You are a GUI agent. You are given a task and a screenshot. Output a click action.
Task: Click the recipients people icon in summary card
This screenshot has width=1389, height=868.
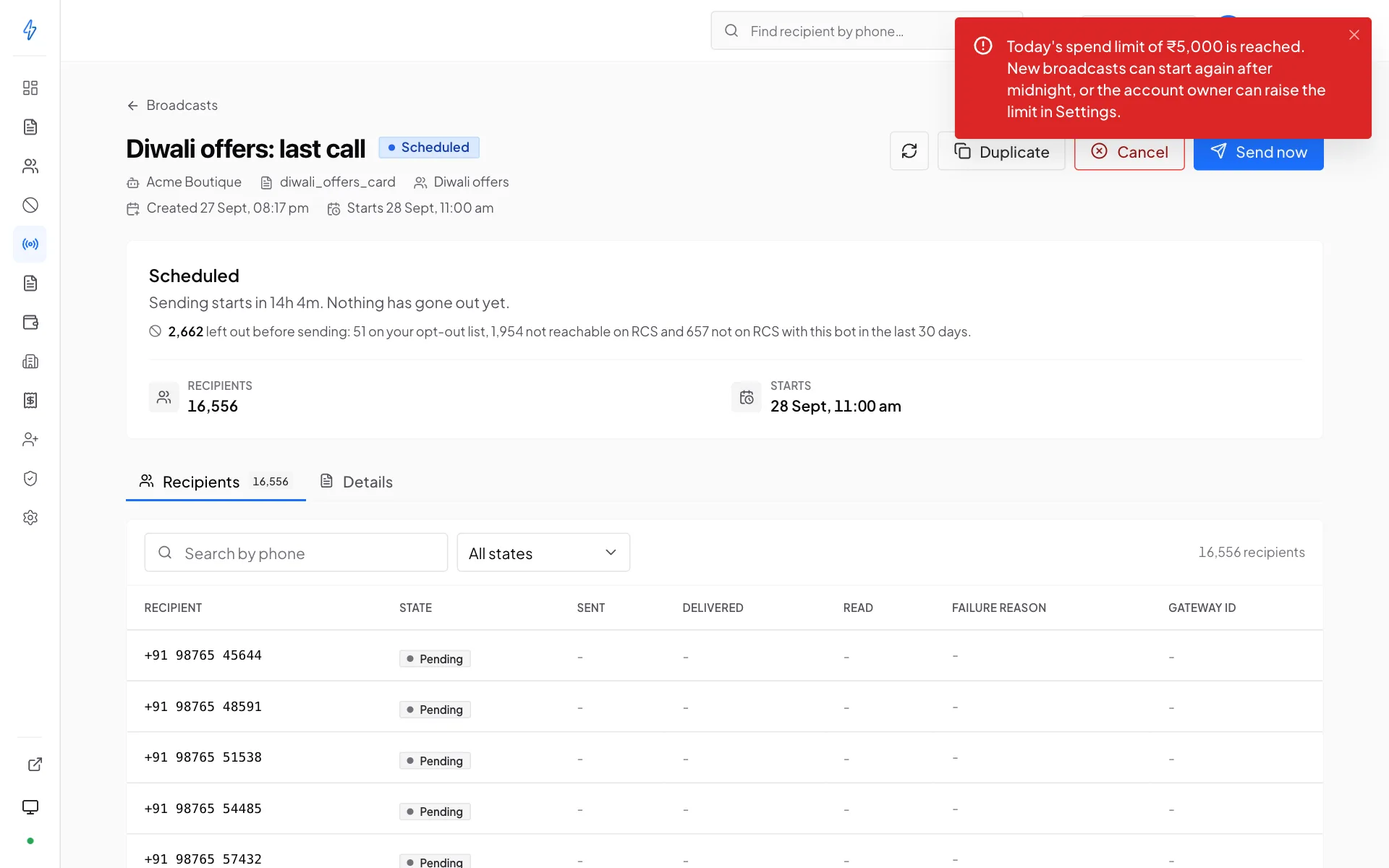pyautogui.click(x=164, y=397)
